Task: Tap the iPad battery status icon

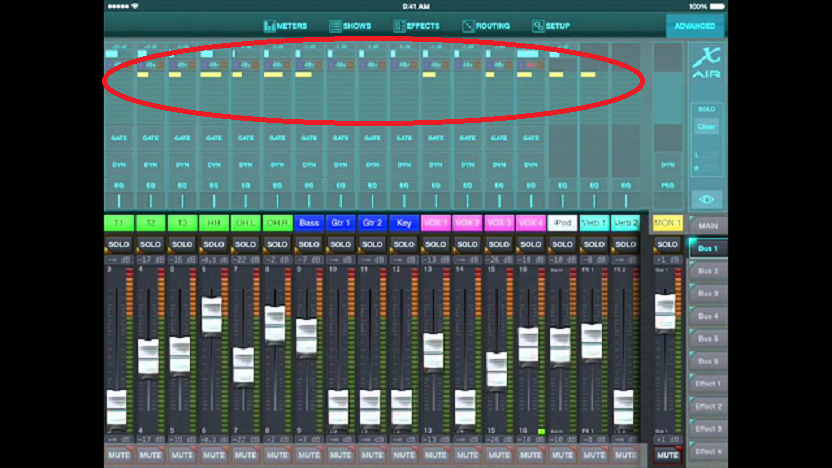Action: (x=717, y=6)
